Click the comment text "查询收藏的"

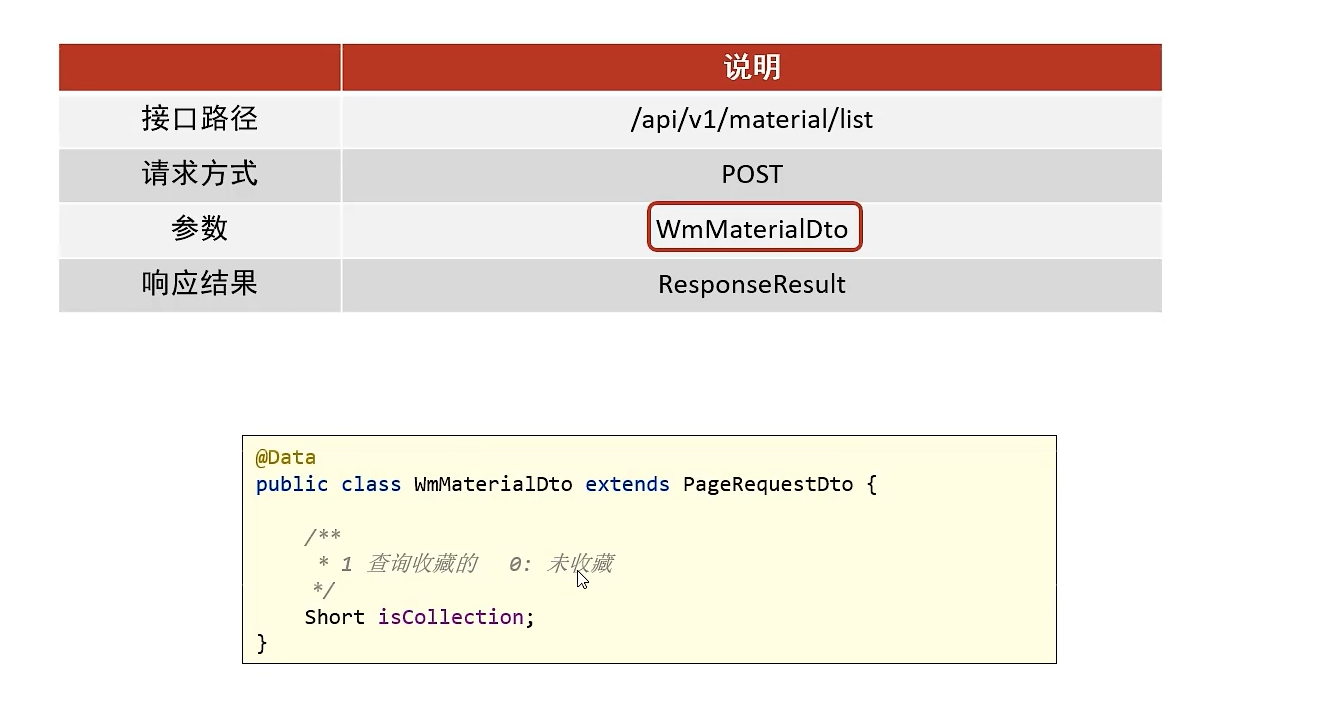point(422,564)
